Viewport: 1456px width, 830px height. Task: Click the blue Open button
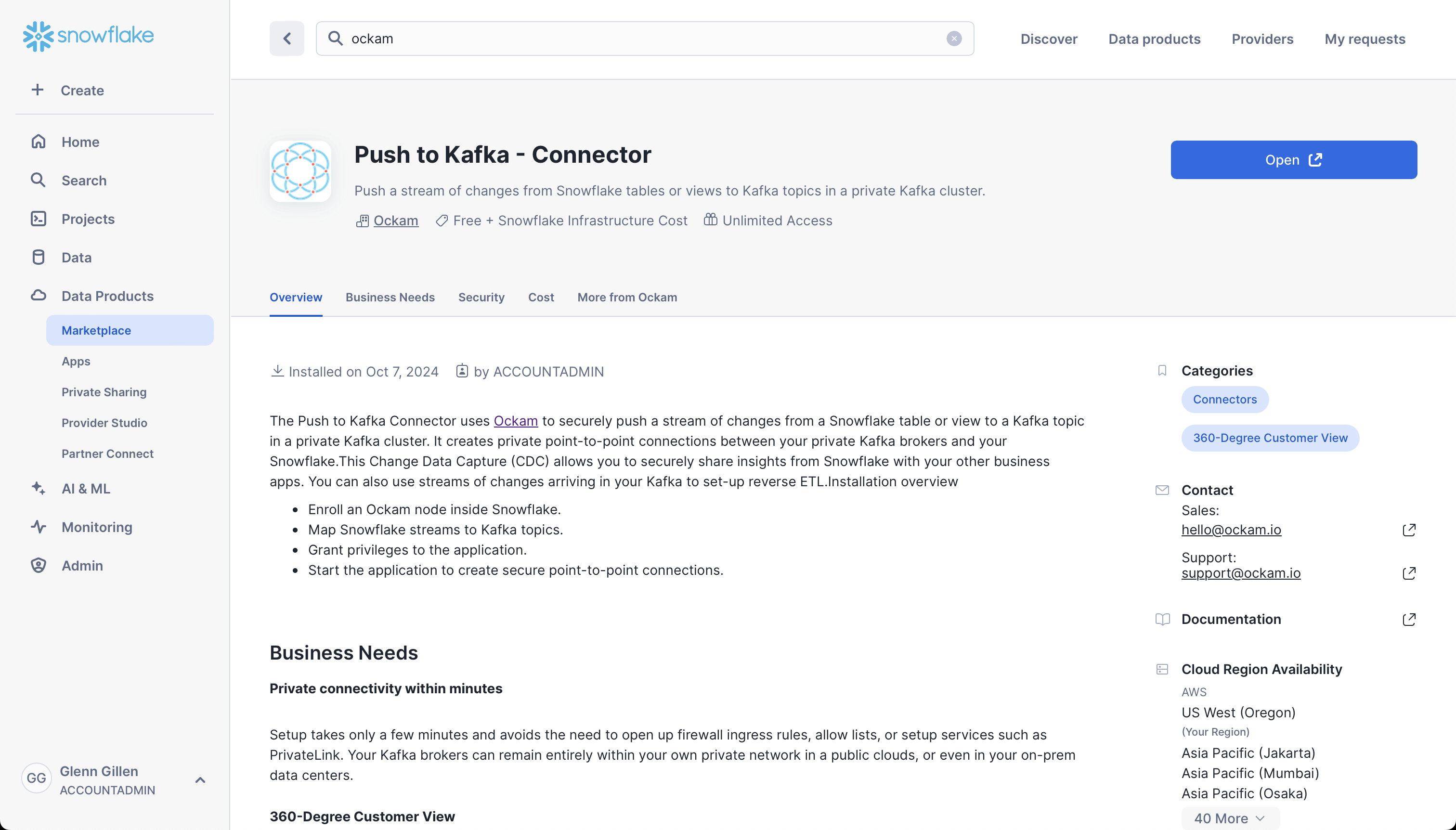coord(1294,160)
